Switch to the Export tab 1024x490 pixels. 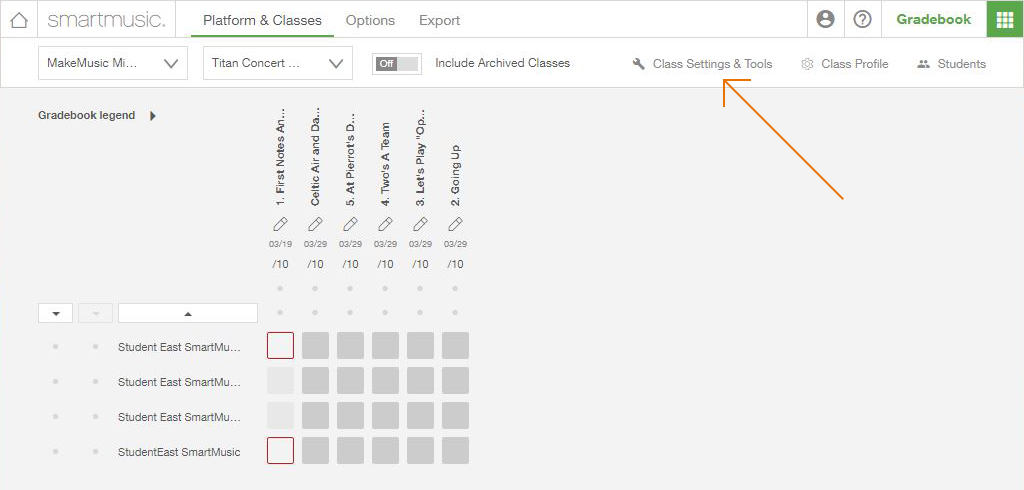(x=440, y=20)
